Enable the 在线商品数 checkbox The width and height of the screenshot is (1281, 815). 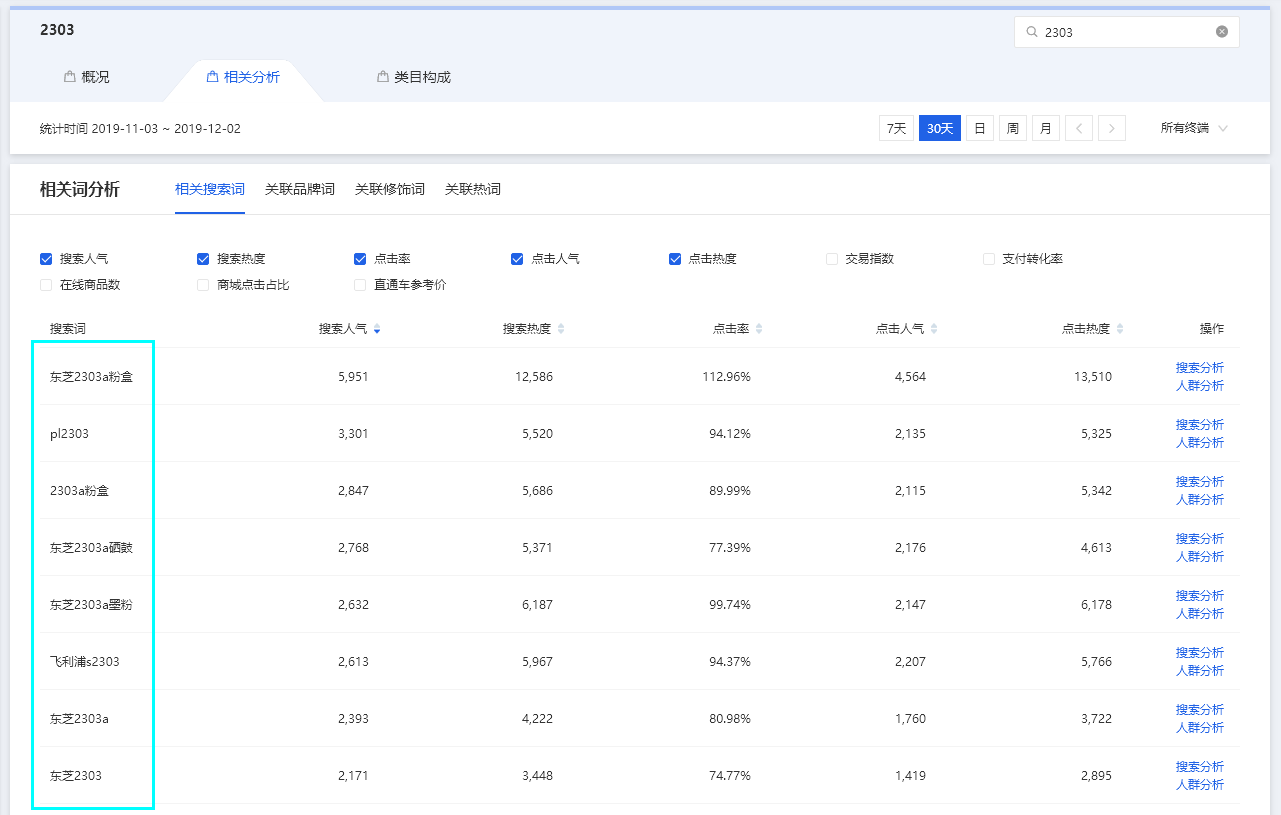46,285
